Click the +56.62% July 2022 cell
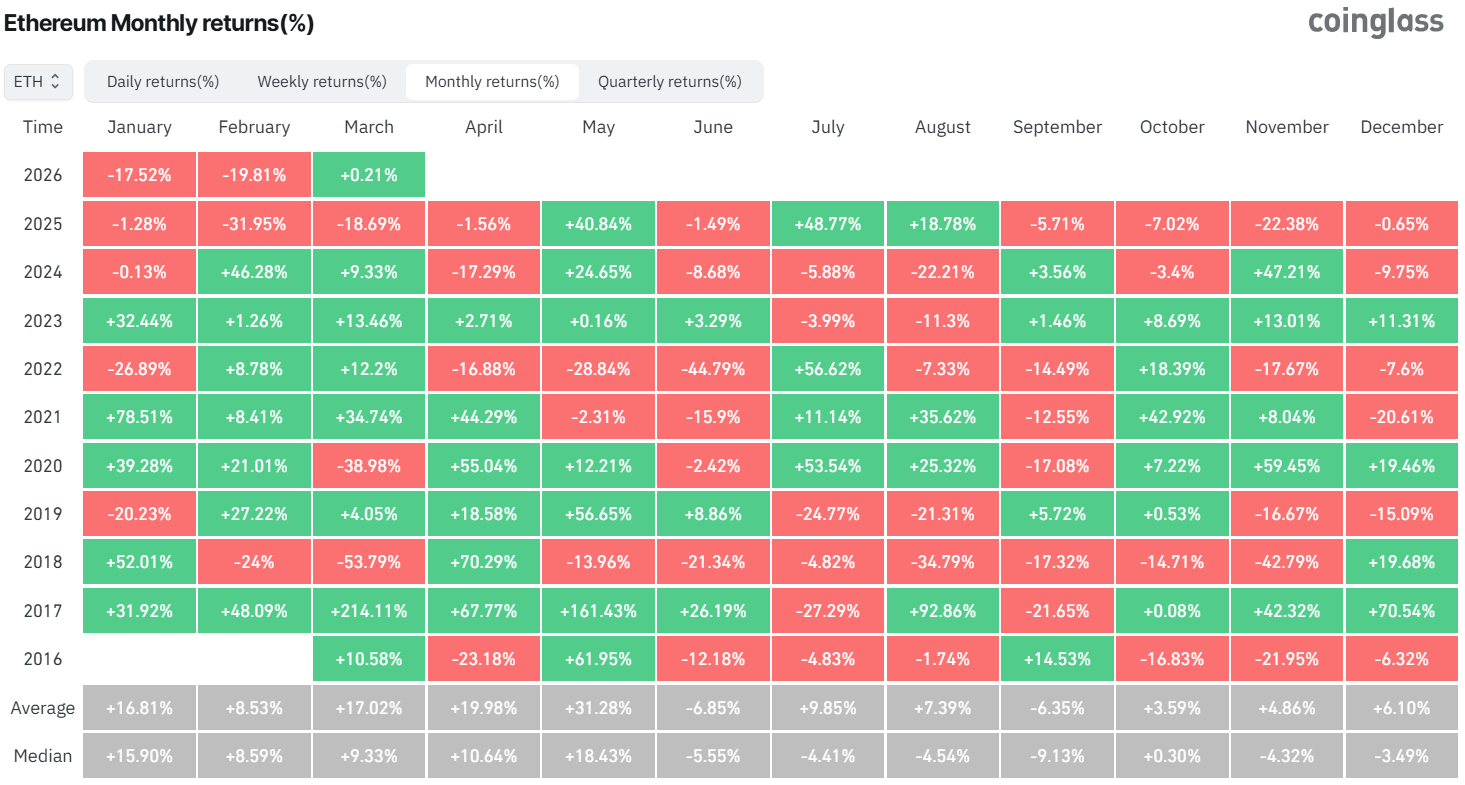1465x785 pixels. point(828,369)
